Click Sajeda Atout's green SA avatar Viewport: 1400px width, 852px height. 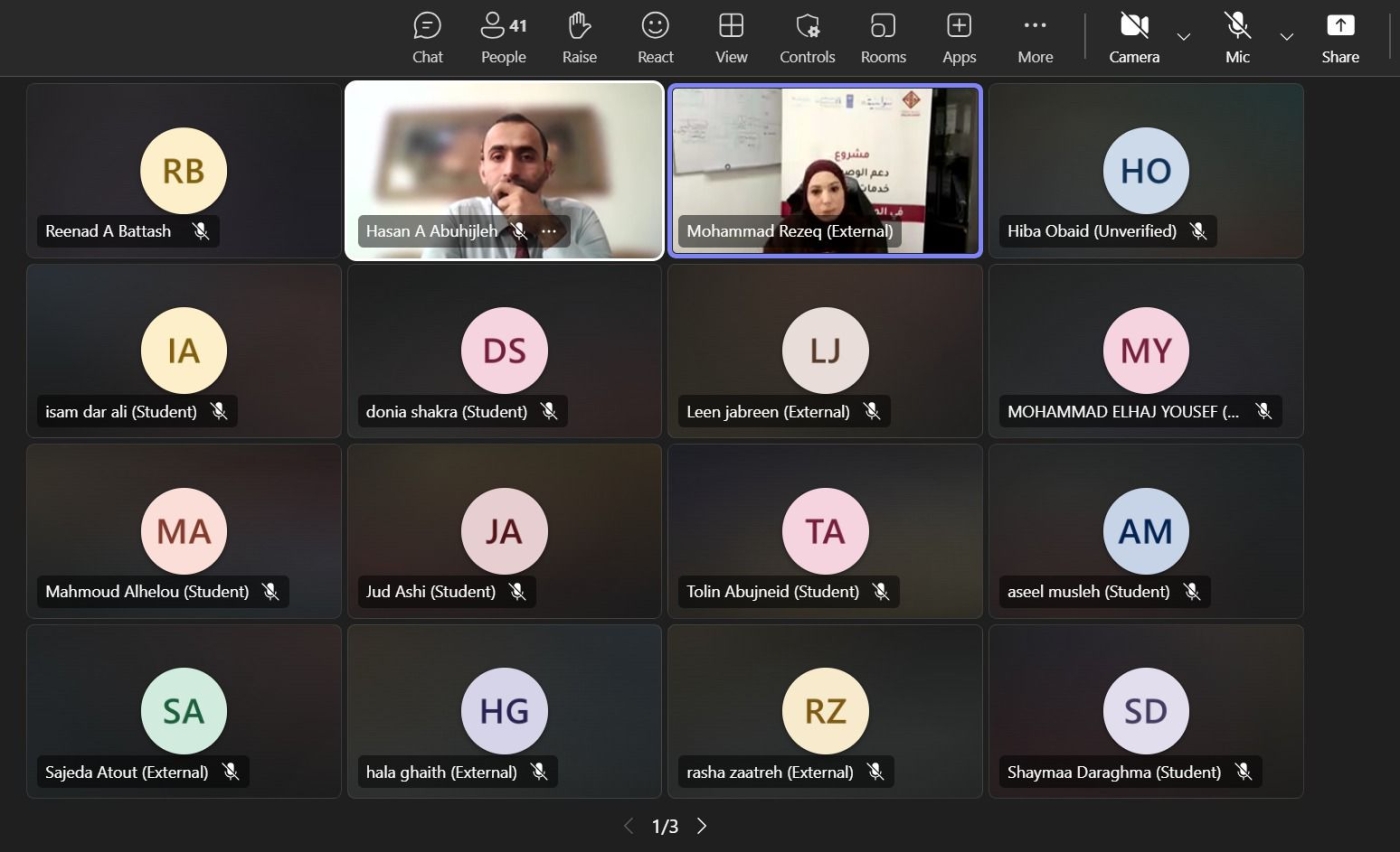point(183,711)
